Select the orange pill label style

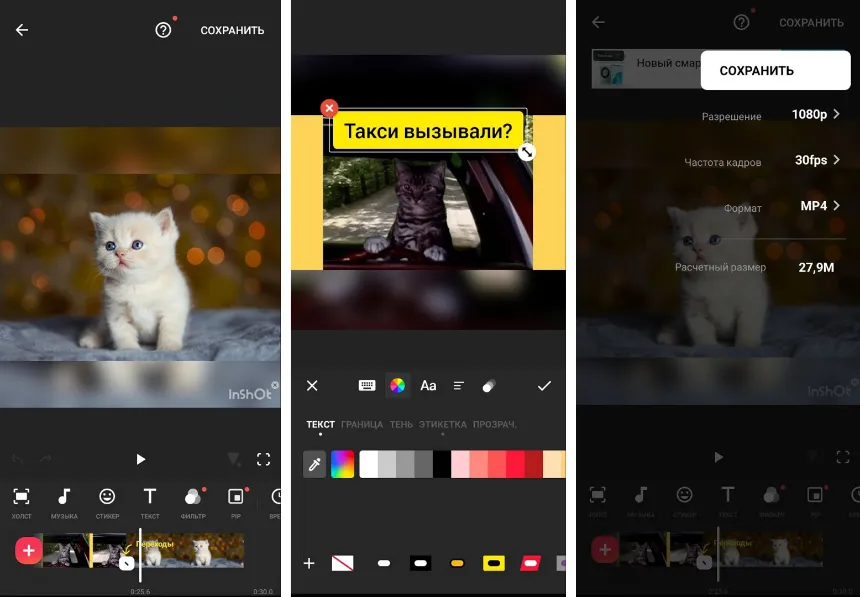[457, 563]
